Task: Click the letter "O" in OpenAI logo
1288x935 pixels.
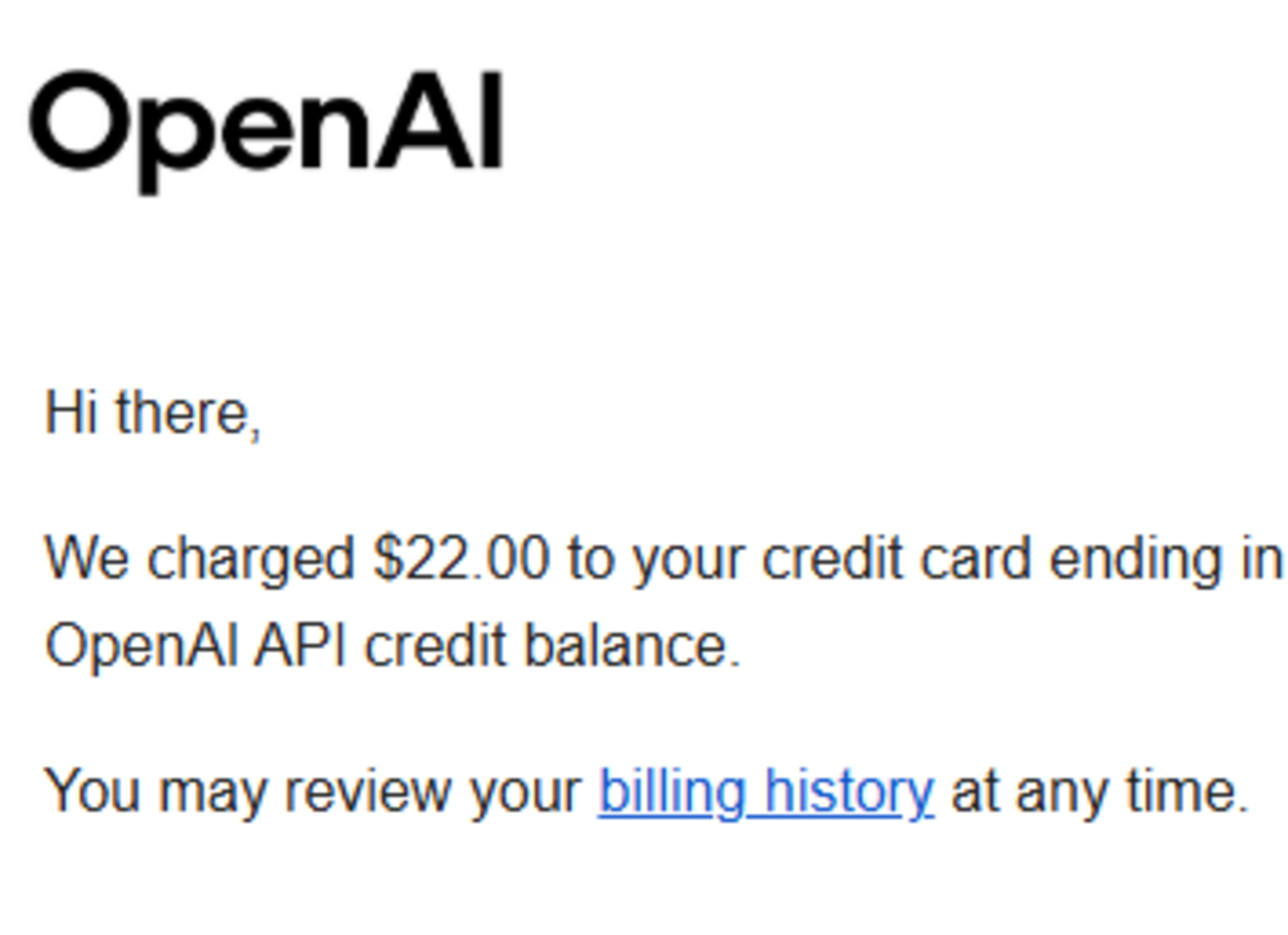Action: point(81,121)
